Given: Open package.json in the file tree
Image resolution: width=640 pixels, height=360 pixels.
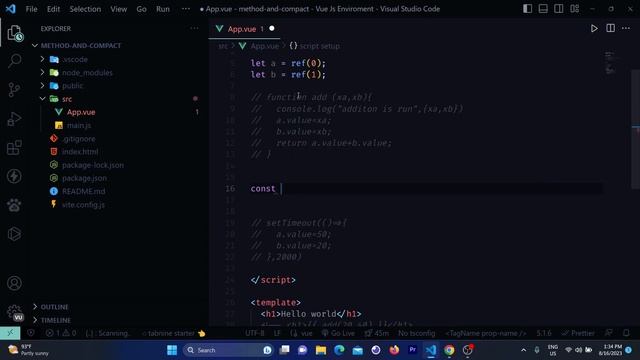Looking at the screenshot, I should 84,178.
